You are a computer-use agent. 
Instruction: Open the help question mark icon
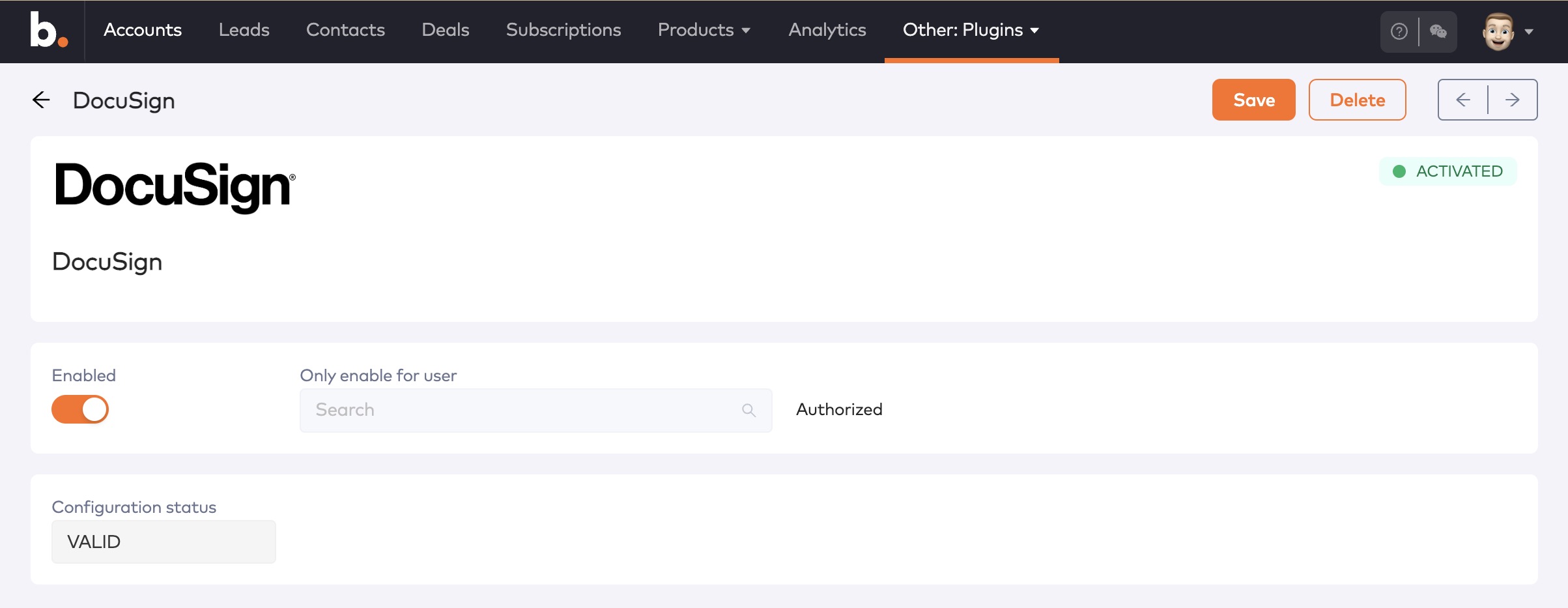(1399, 31)
